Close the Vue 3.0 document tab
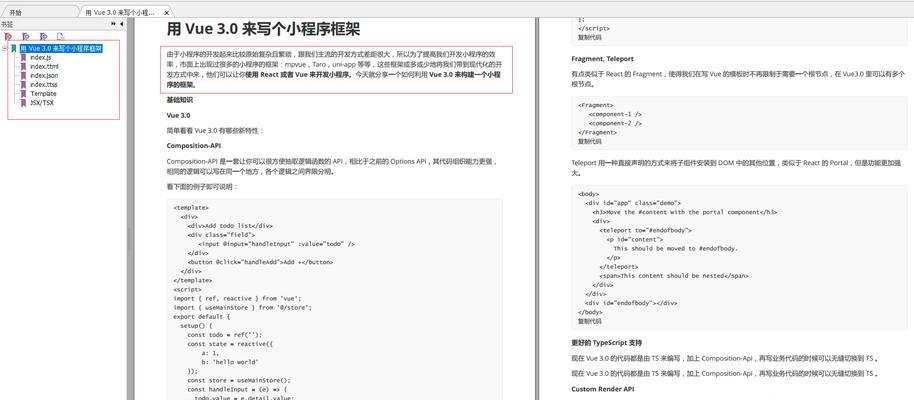The image size is (914, 400). click(x=167, y=12)
